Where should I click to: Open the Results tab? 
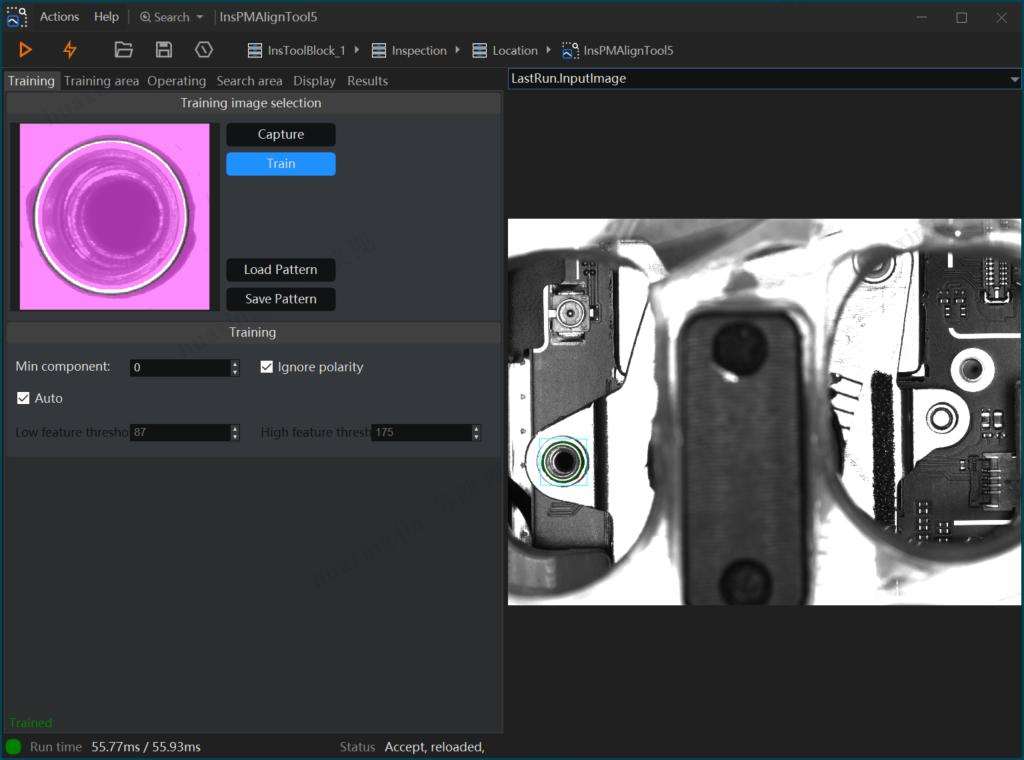[367, 81]
